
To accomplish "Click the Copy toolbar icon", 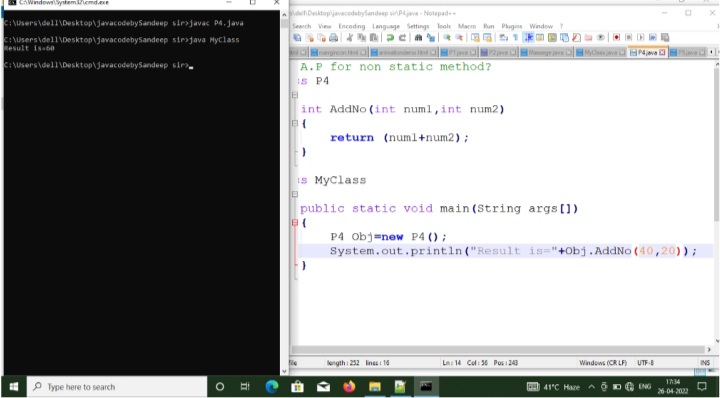I will 361,38.
